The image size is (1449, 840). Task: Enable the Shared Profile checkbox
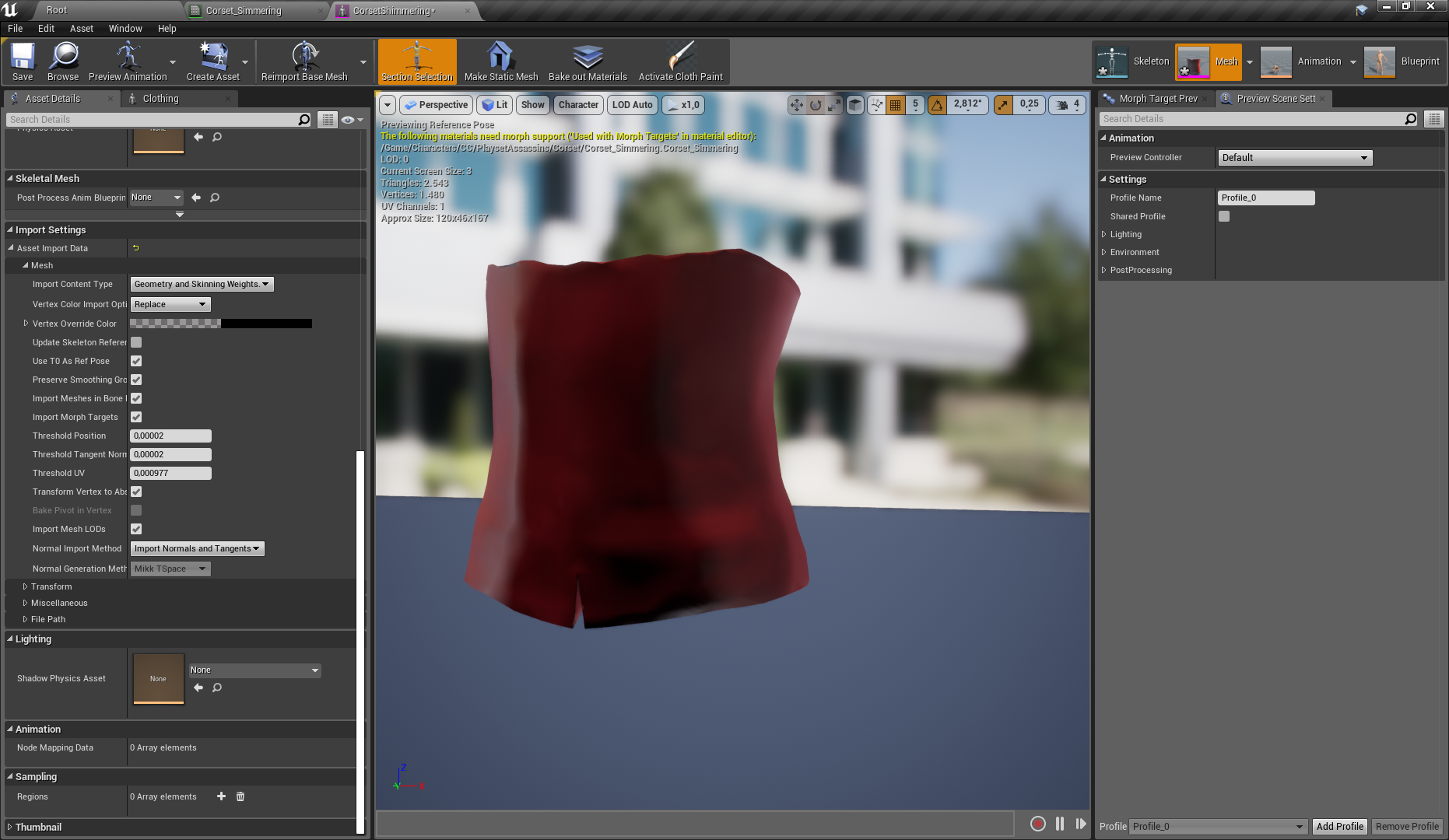tap(1224, 216)
